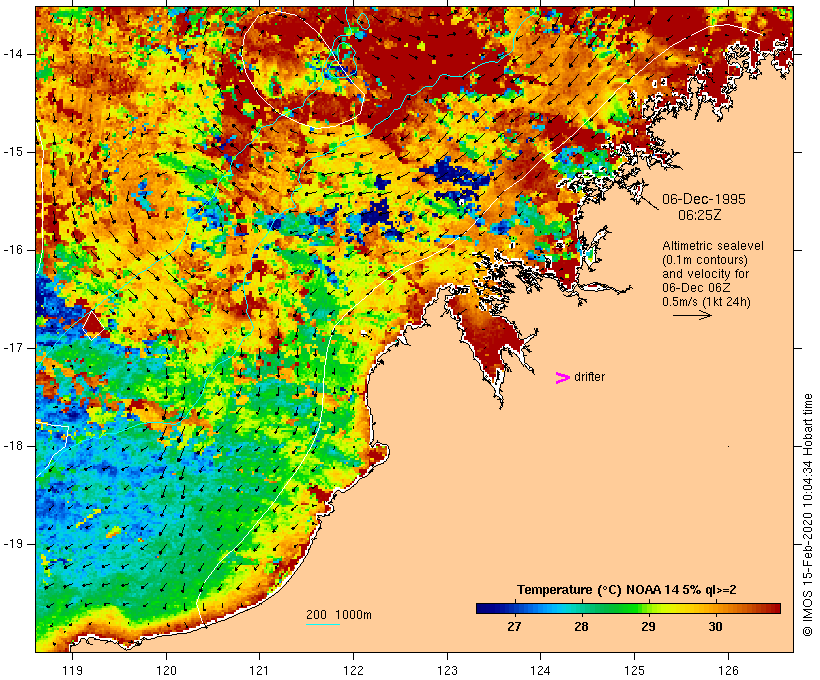Click the date text '06-Dec-1995'
This screenshot has width=820, height=680.
click(703, 199)
